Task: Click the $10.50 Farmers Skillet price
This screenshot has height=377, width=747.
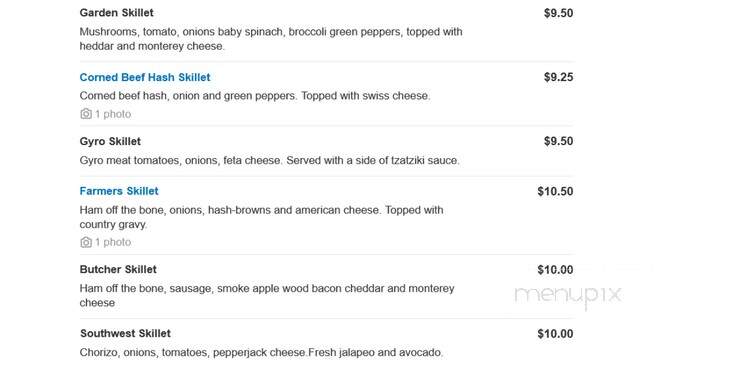Action: [x=555, y=191]
